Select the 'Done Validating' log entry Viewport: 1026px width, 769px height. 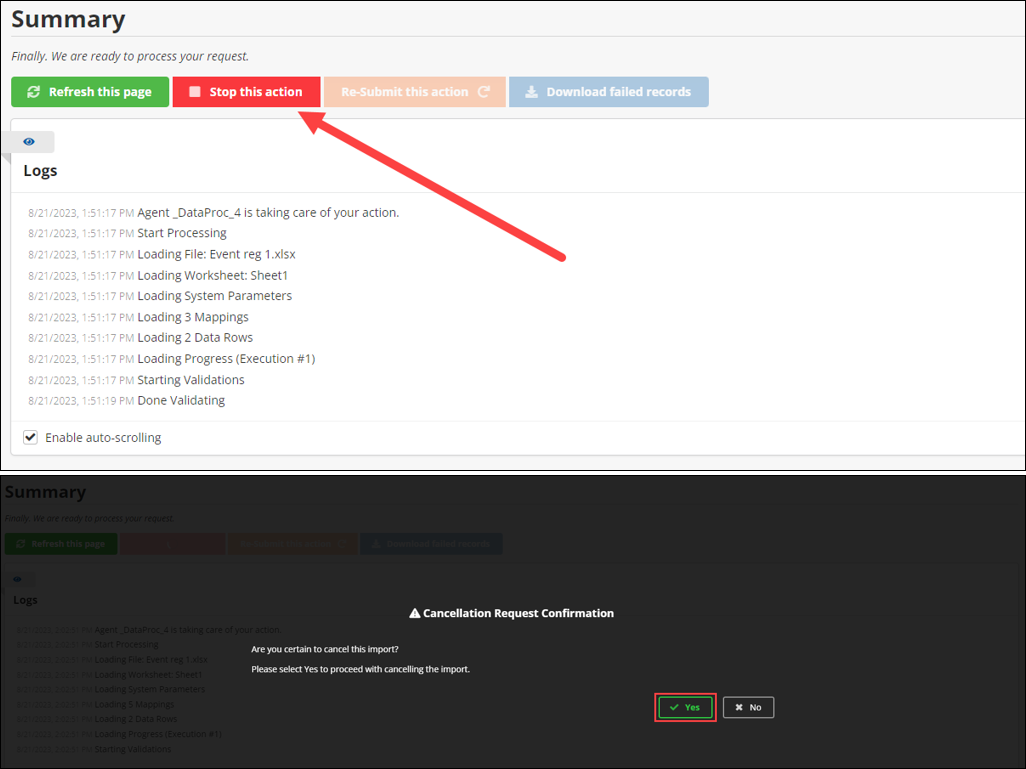coord(181,400)
